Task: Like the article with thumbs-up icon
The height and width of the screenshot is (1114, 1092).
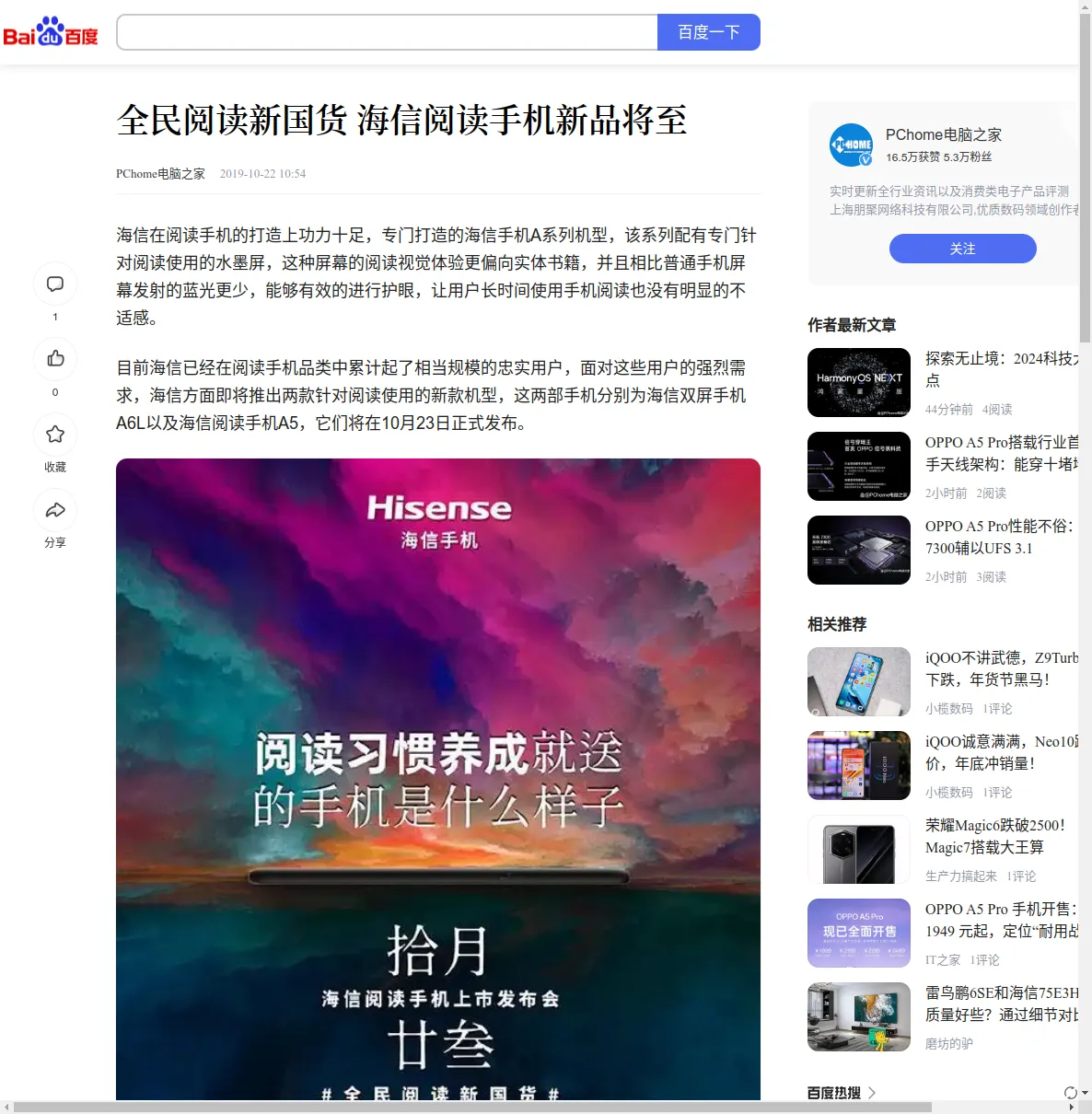Action: [55, 359]
